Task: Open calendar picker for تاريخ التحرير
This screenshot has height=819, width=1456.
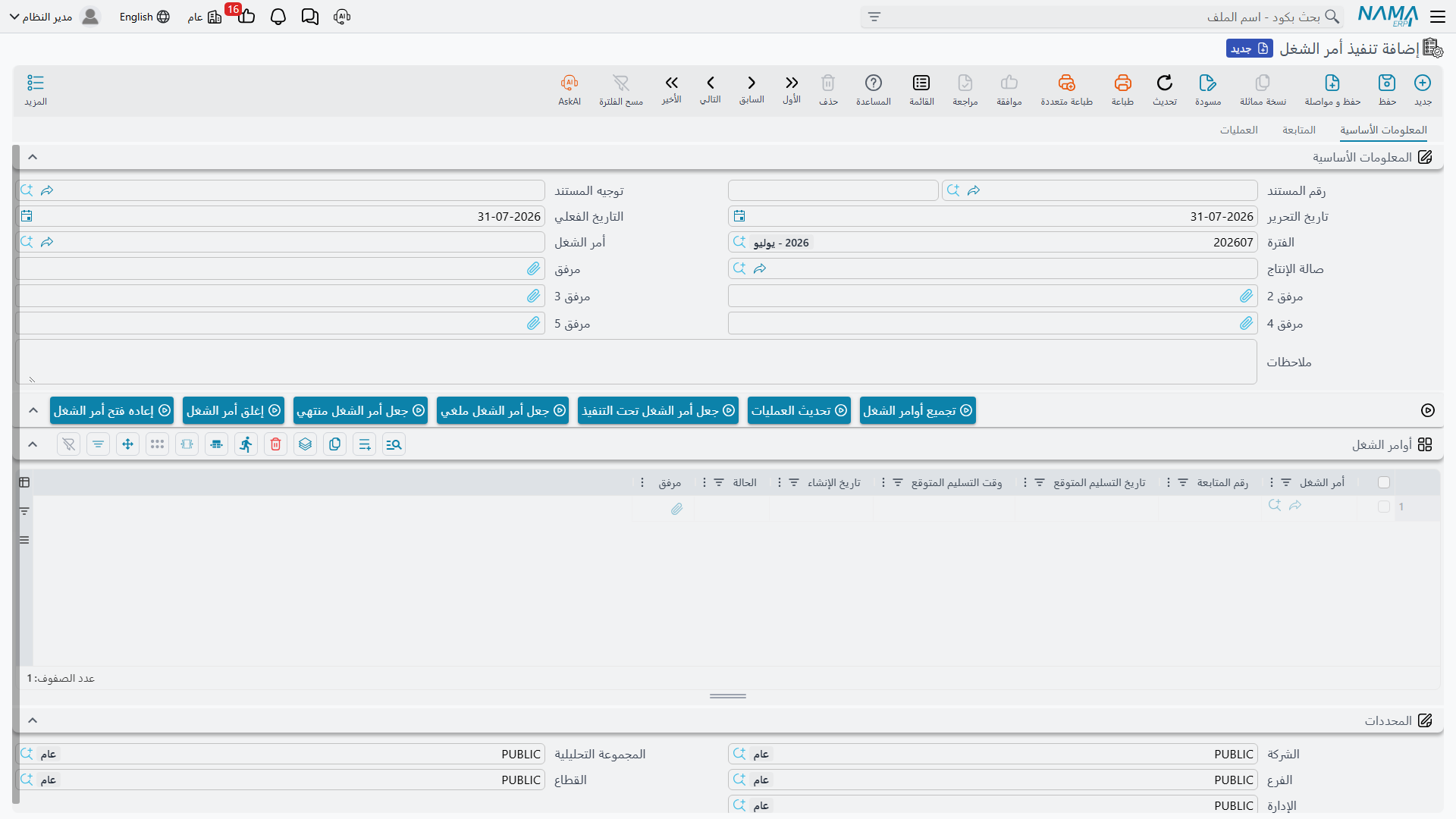Action: pyautogui.click(x=739, y=216)
